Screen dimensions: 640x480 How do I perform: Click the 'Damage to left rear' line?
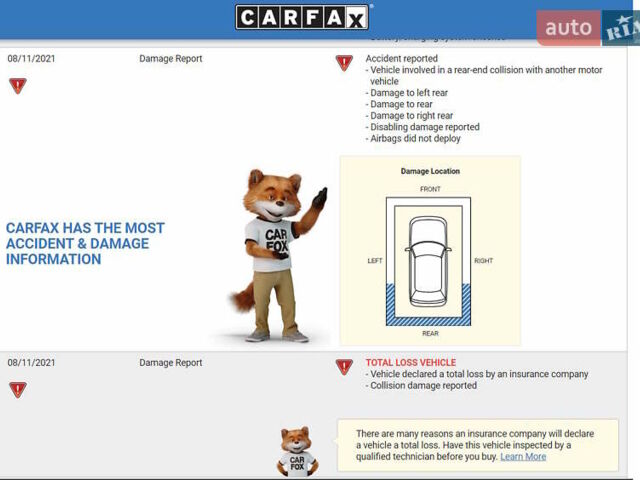(x=407, y=93)
